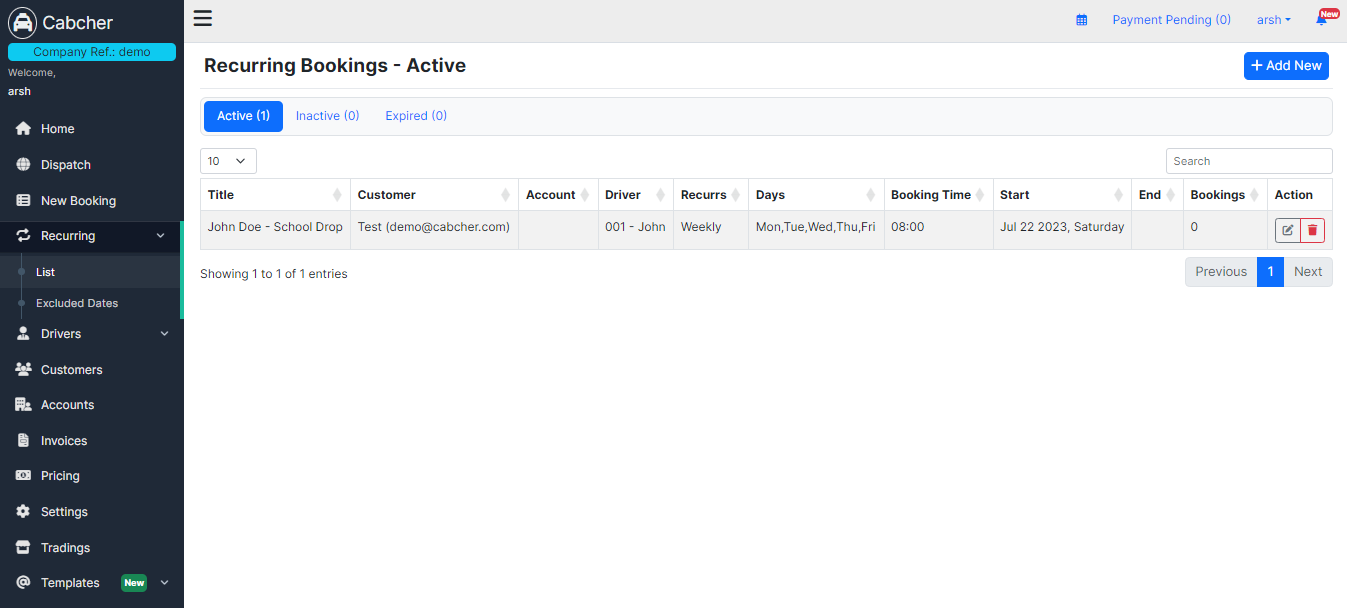The width and height of the screenshot is (1347, 608).
Task: Open the calendar icon in top bar
Action: click(1081, 20)
